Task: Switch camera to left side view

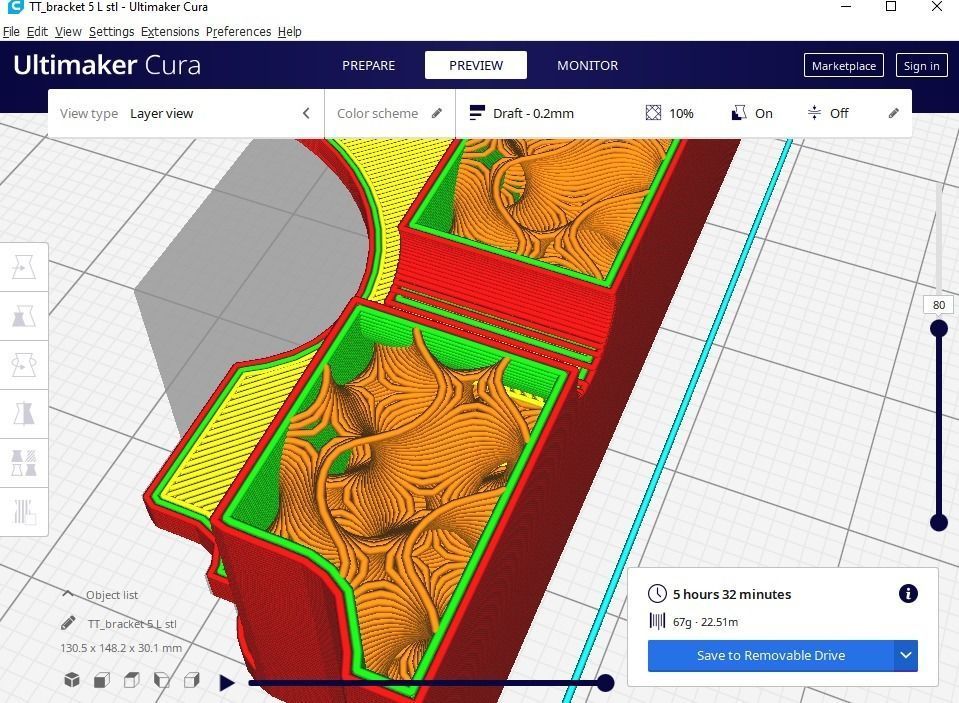Action: (161, 680)
